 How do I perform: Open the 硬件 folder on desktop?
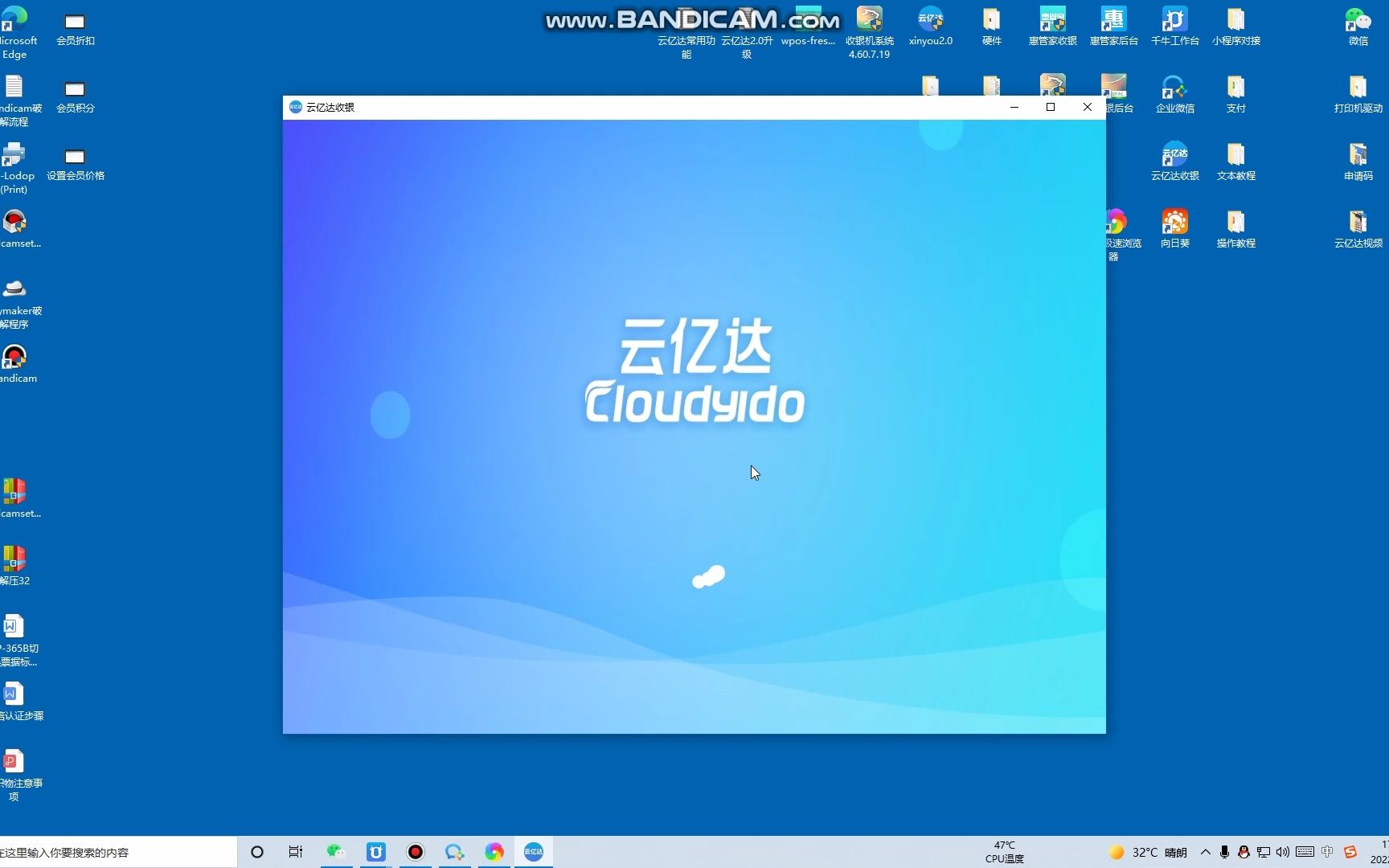(x=991, y=27)
